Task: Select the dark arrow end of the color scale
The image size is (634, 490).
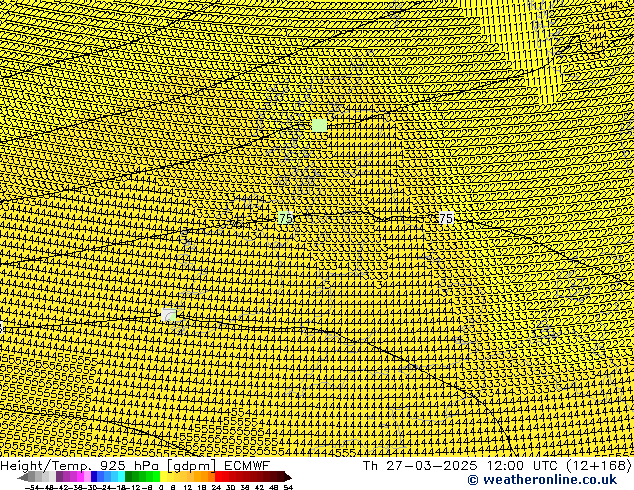Action: click(288, 477)
